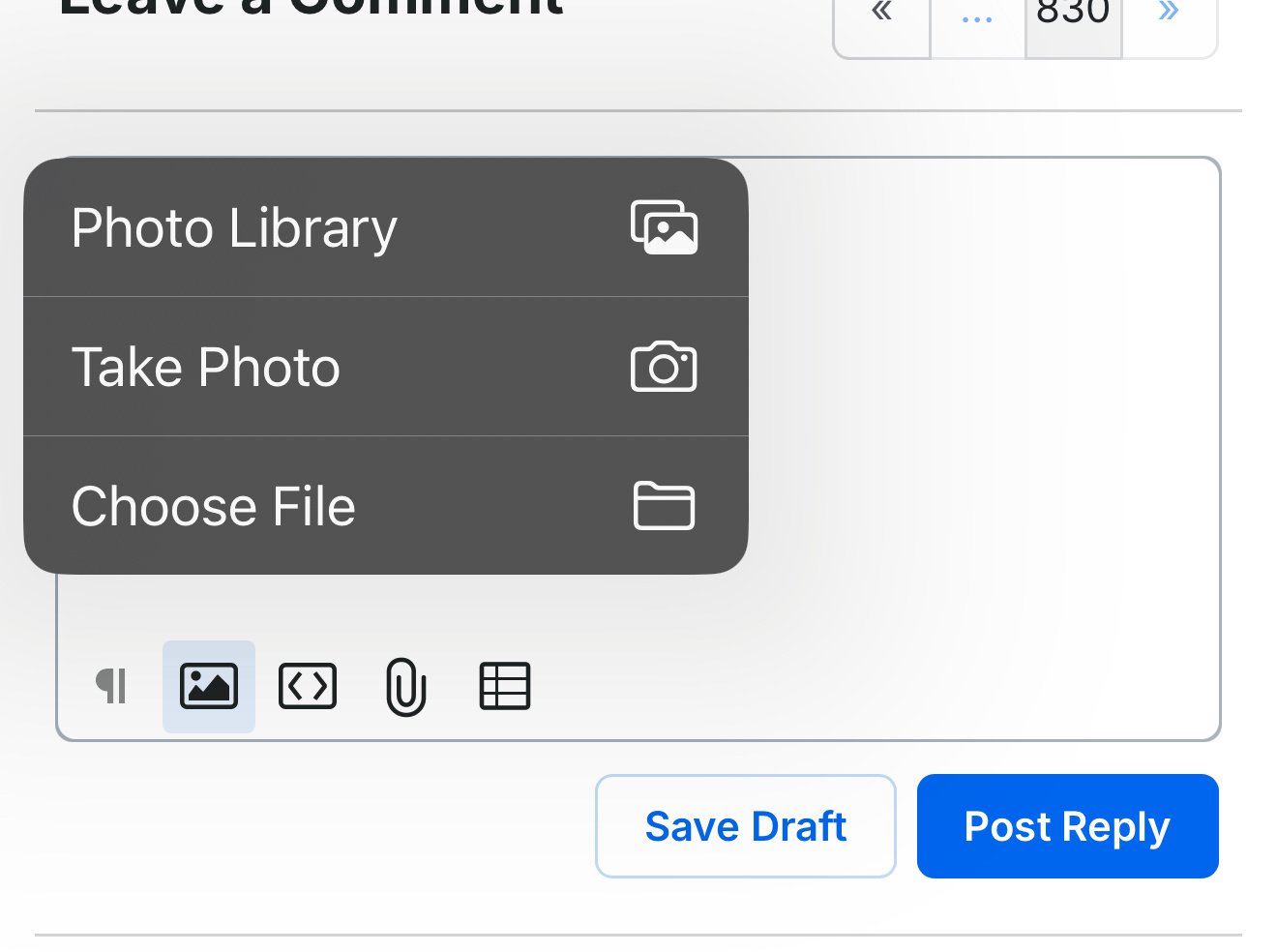The height and width of the screenshot is (952, 1277).
Task: Select Photo Library from the popup menu
Action: coord(386,227)
